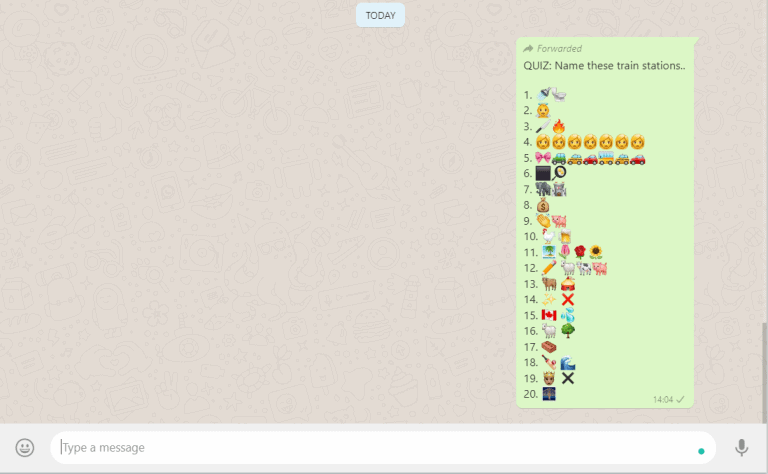
Task: Click the black crossed swords emoji in item 19
Action: coord(567,378)
